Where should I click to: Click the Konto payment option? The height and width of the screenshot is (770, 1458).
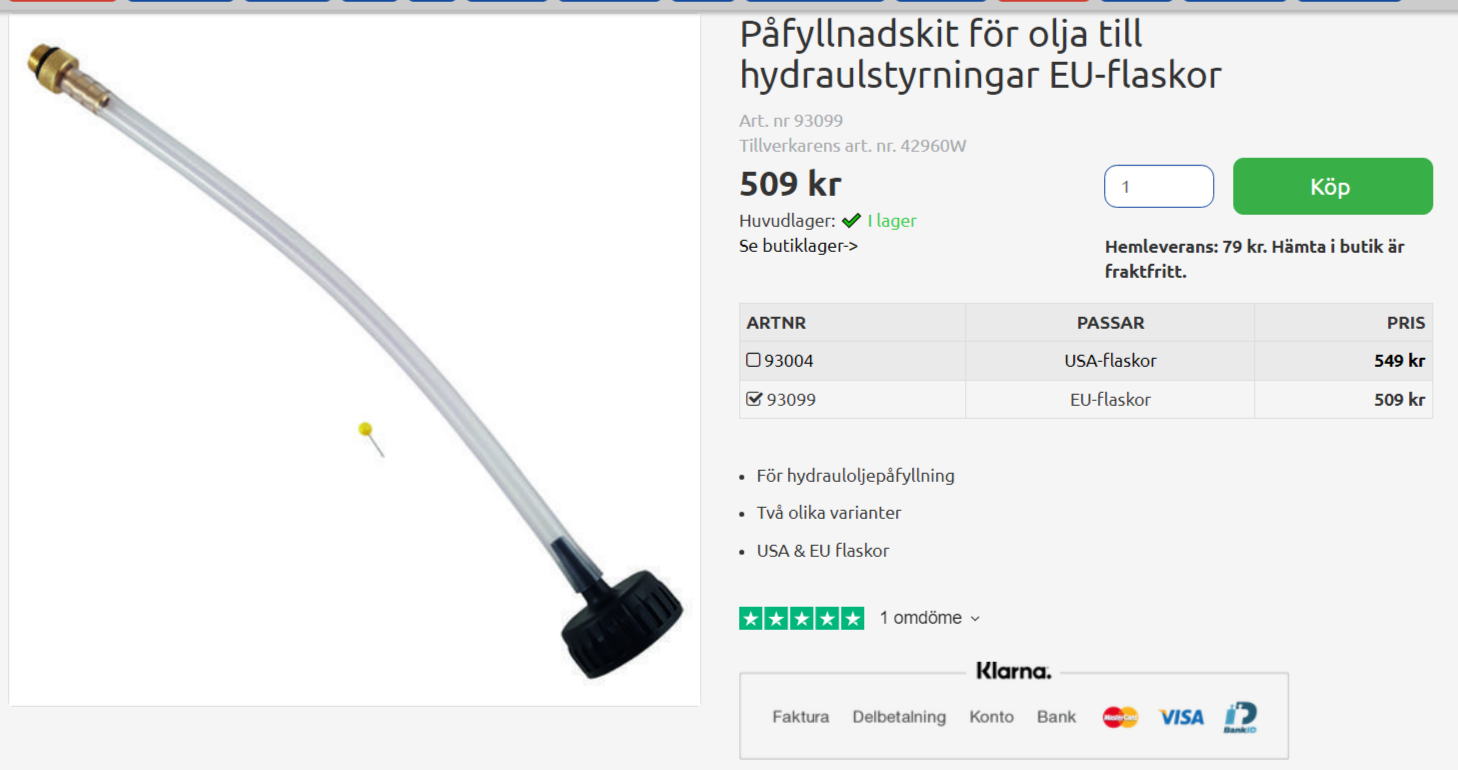pos(991,717)
